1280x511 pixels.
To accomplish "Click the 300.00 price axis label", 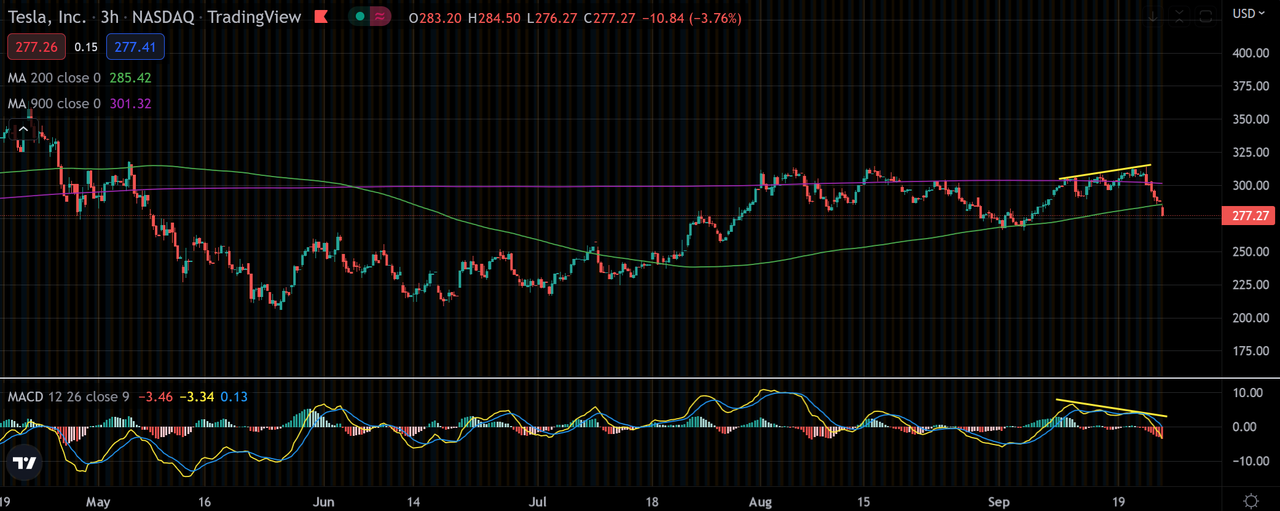I will tap(1250, 185).
